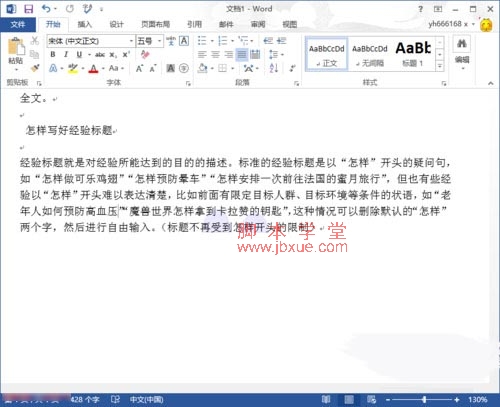This screenshot has width=500, height=407.
Task: Apply a character border (boxed A icon)
Action: tap(184, 41)
